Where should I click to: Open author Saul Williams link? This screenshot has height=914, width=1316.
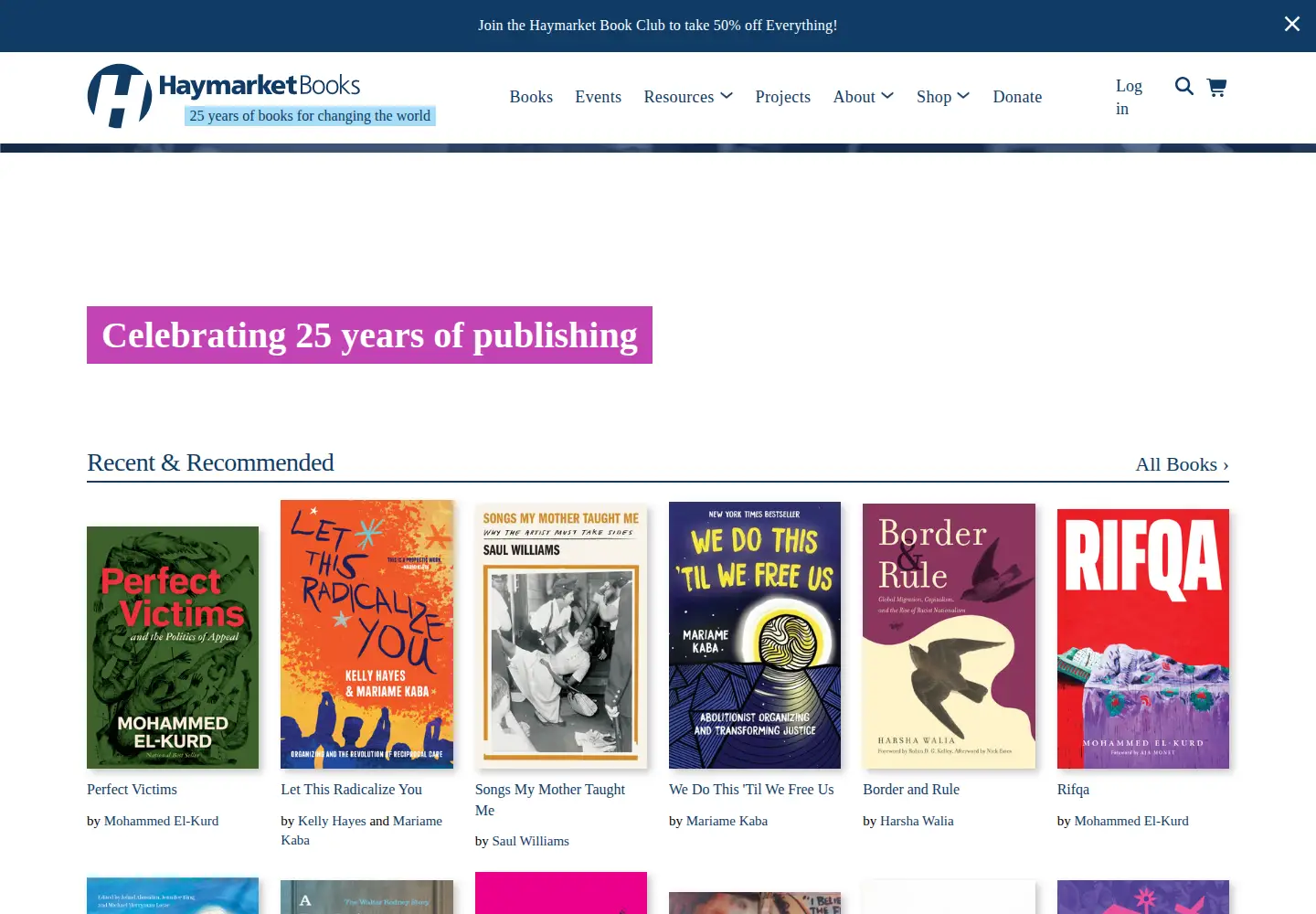coord(530,841)
